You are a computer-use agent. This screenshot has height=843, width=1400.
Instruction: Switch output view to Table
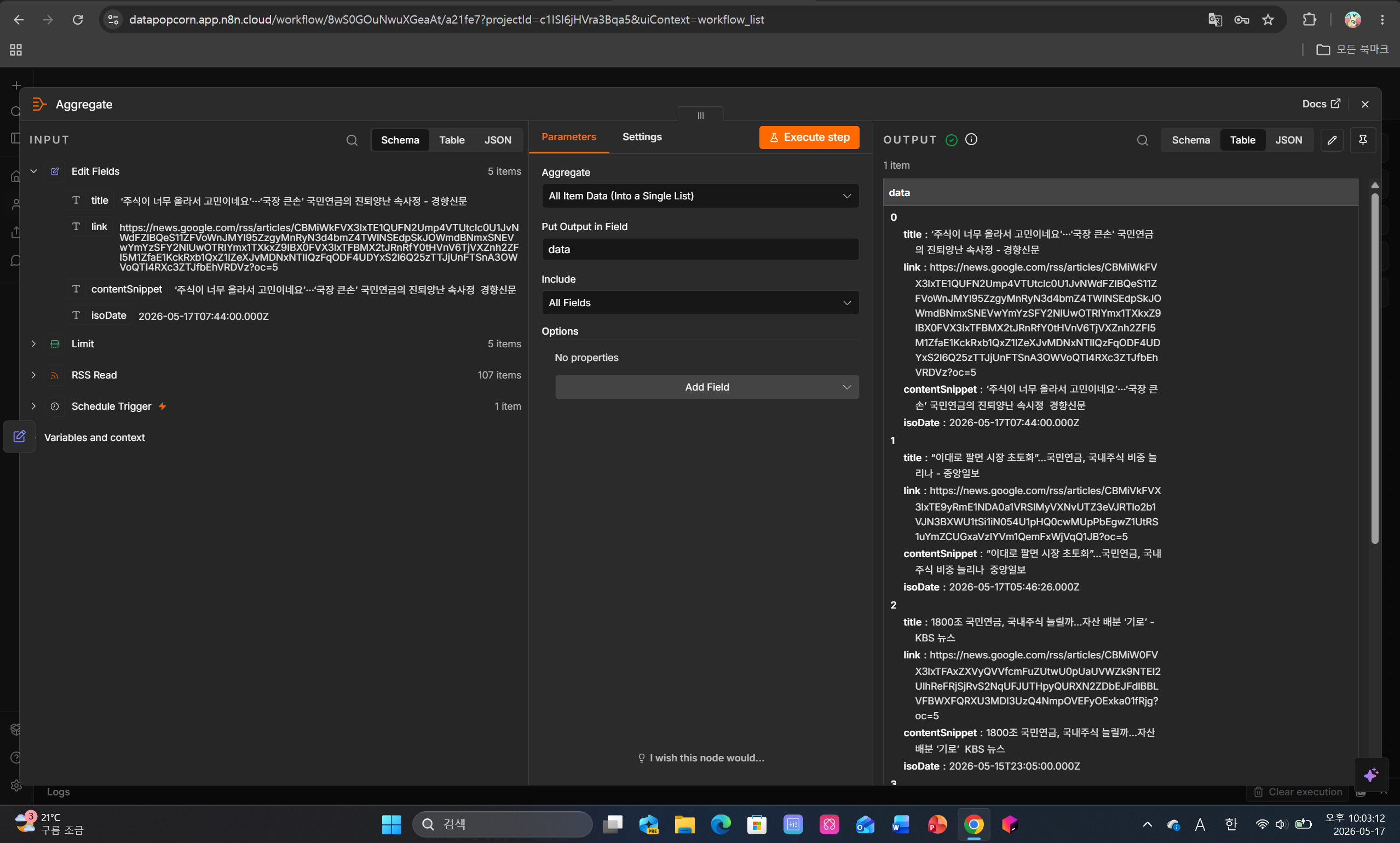click(1242, 140)
